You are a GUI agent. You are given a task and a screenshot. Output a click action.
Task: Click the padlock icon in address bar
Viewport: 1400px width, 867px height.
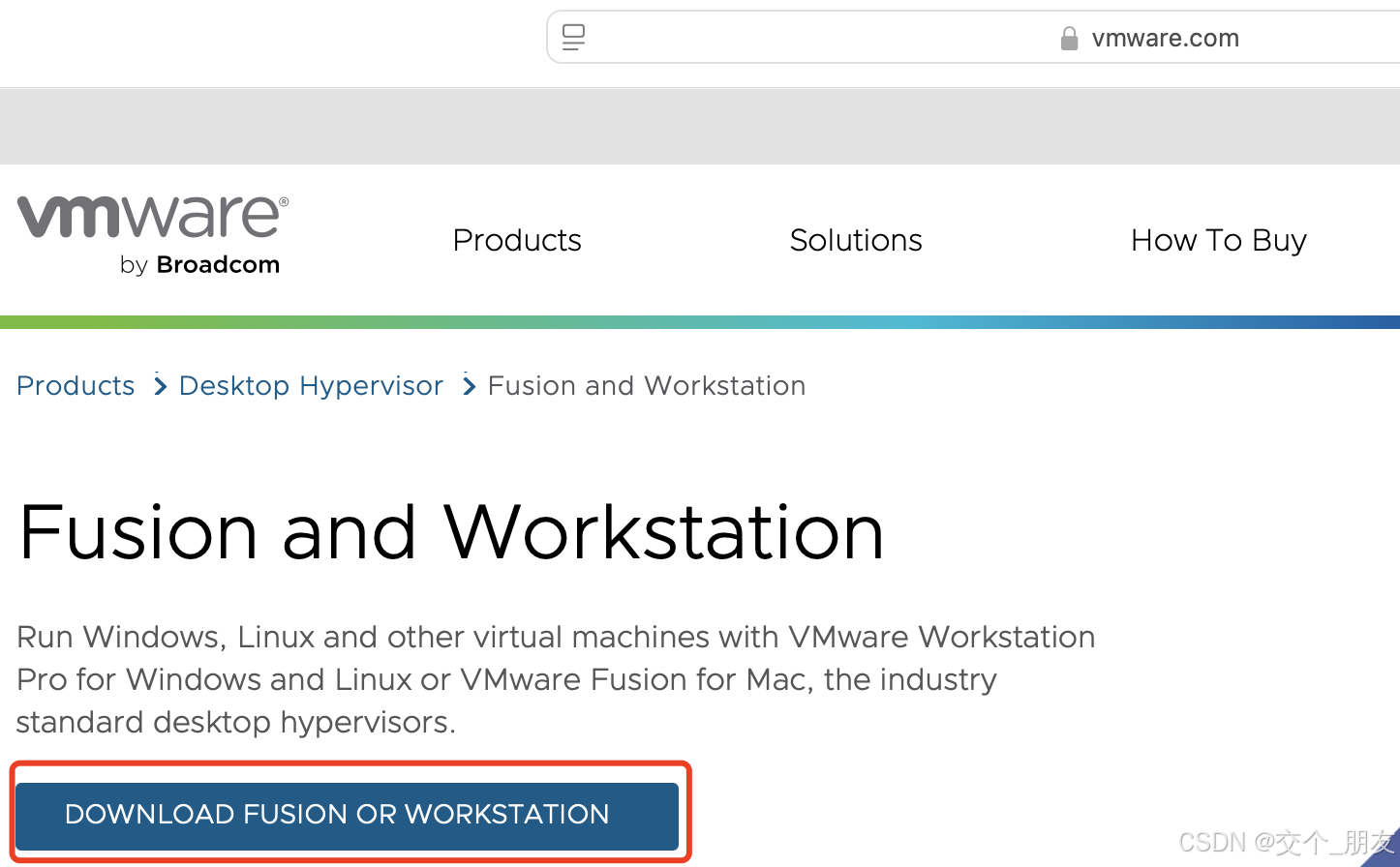coord(1069,39)
